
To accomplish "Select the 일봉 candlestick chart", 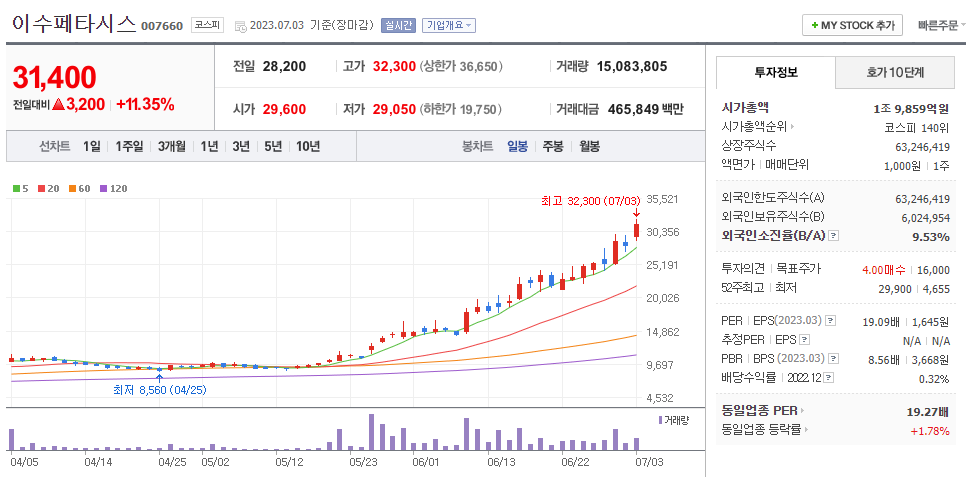I will (517, 147).
